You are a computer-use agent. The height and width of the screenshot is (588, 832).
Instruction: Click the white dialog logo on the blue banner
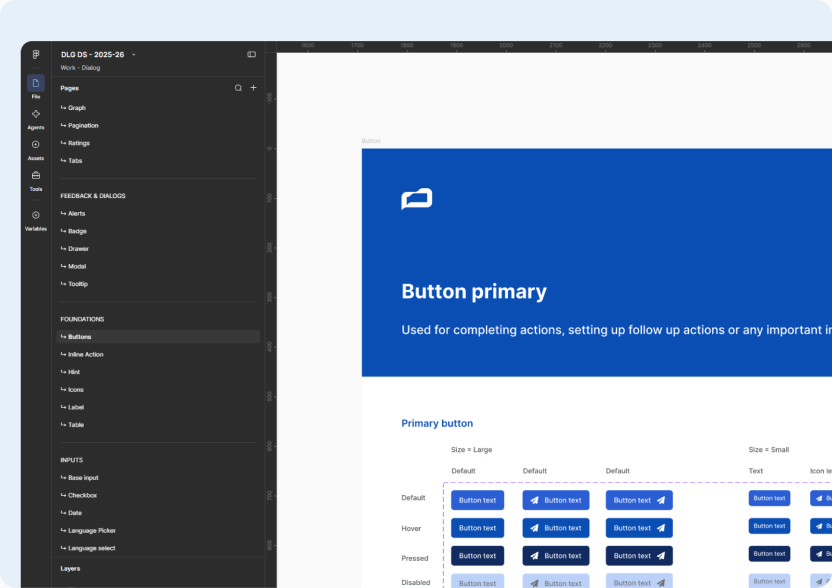(x=417, y=199)
